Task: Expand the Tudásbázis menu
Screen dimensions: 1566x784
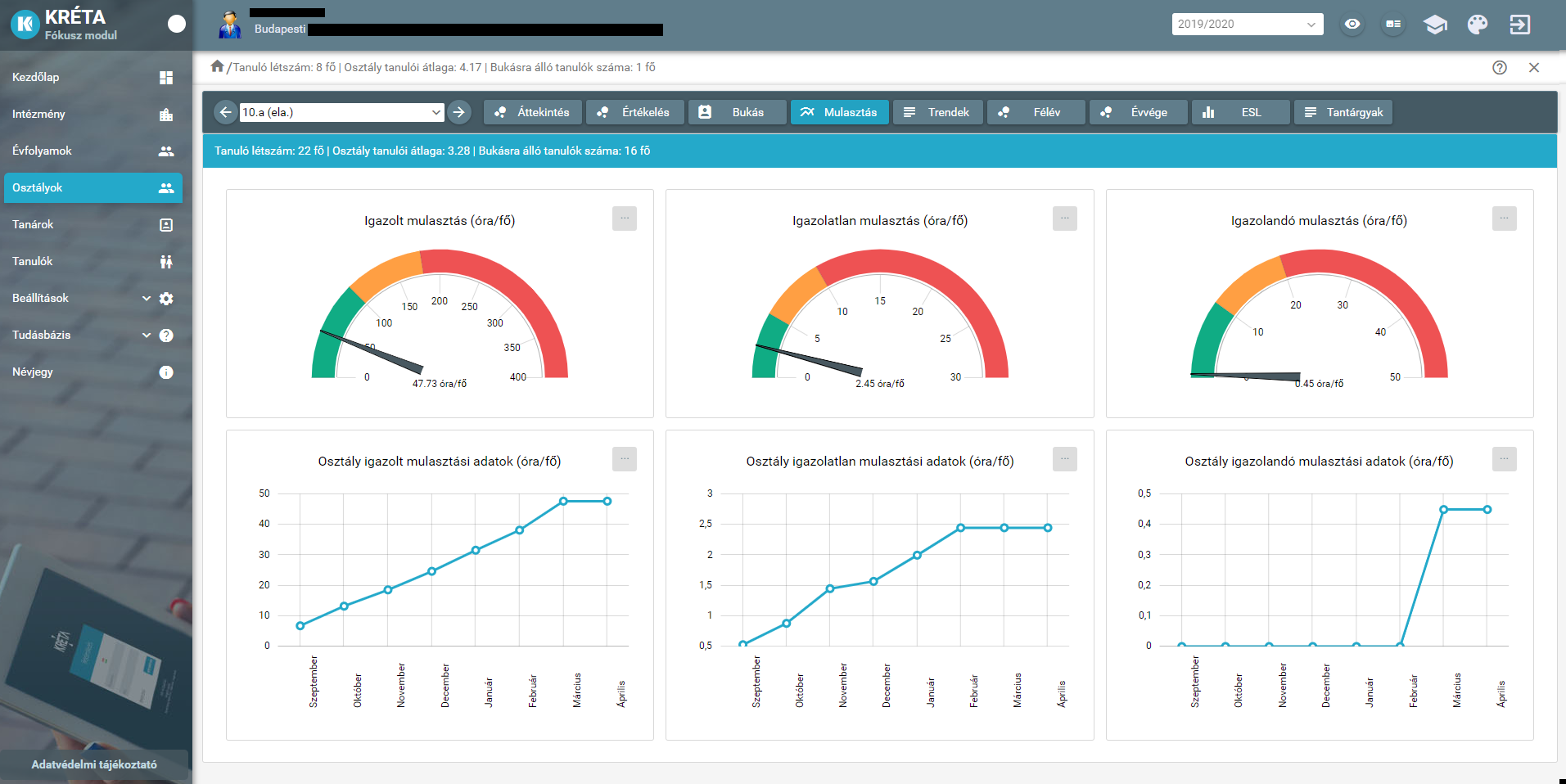Action: (x=93, y=335)
